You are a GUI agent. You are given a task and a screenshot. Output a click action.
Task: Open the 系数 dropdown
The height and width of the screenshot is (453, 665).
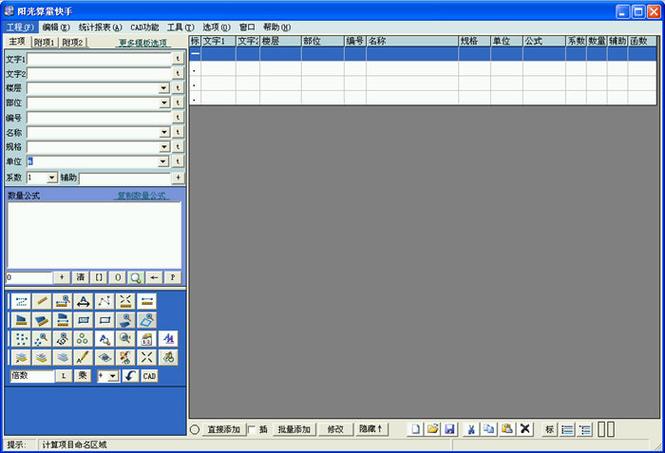click(52, 177)
